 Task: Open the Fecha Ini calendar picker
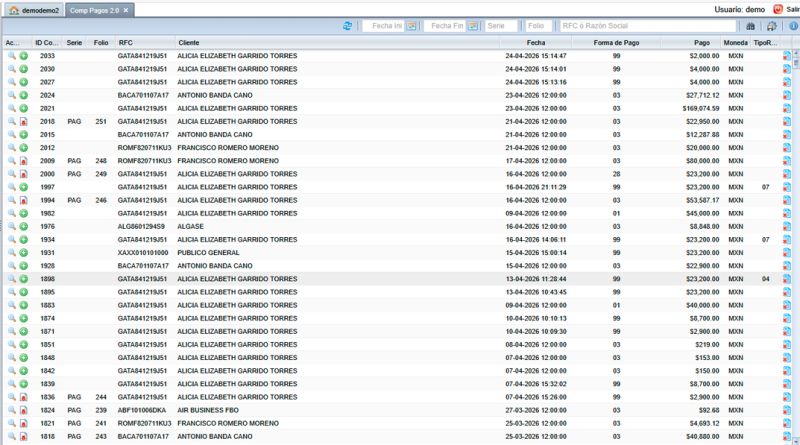[412, 26]
